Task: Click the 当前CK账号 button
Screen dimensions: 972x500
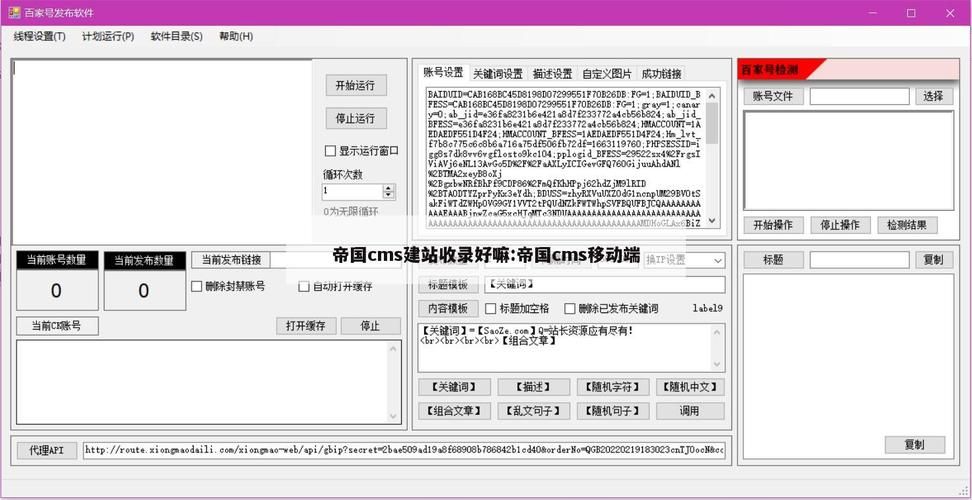Action: tap(57, 326)
